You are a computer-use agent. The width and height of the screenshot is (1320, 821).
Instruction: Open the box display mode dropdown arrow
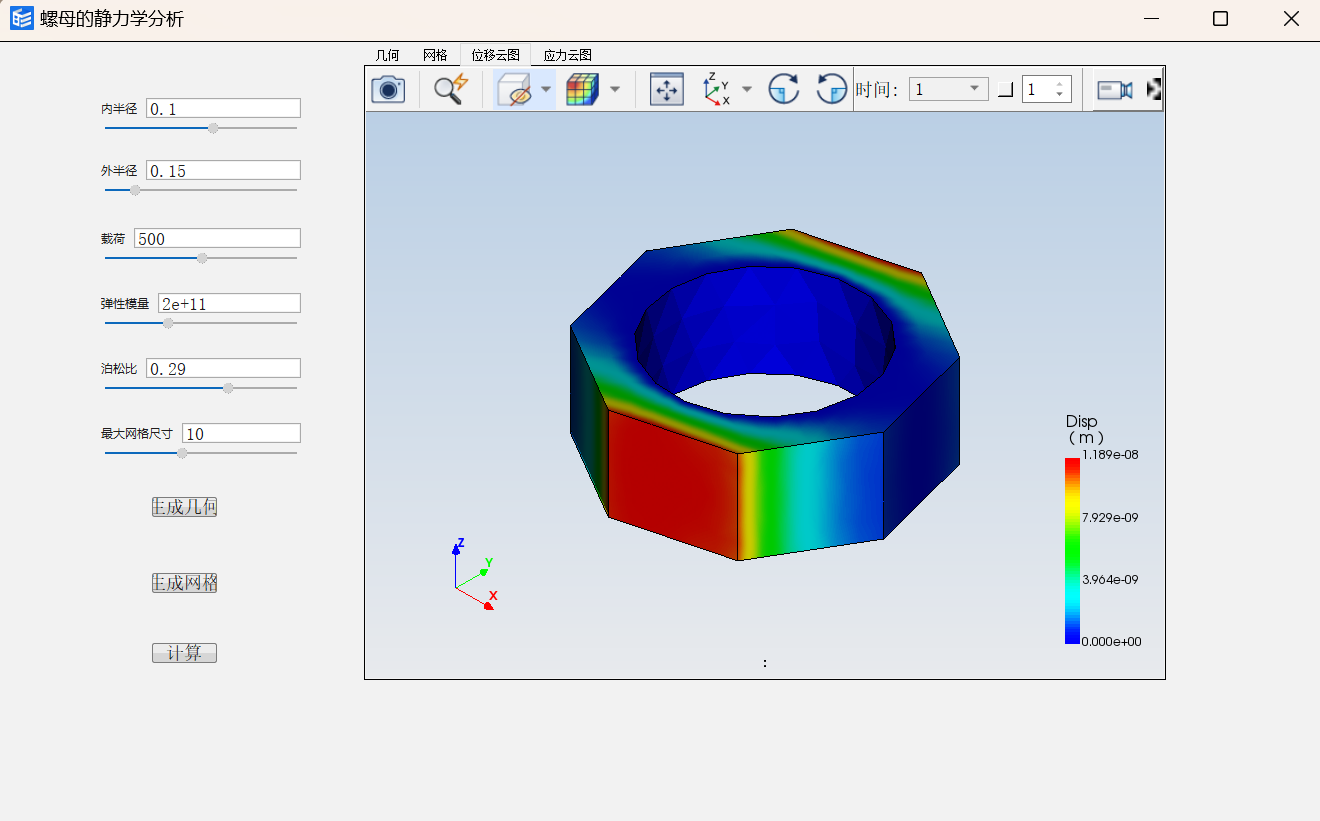point(546,89)
